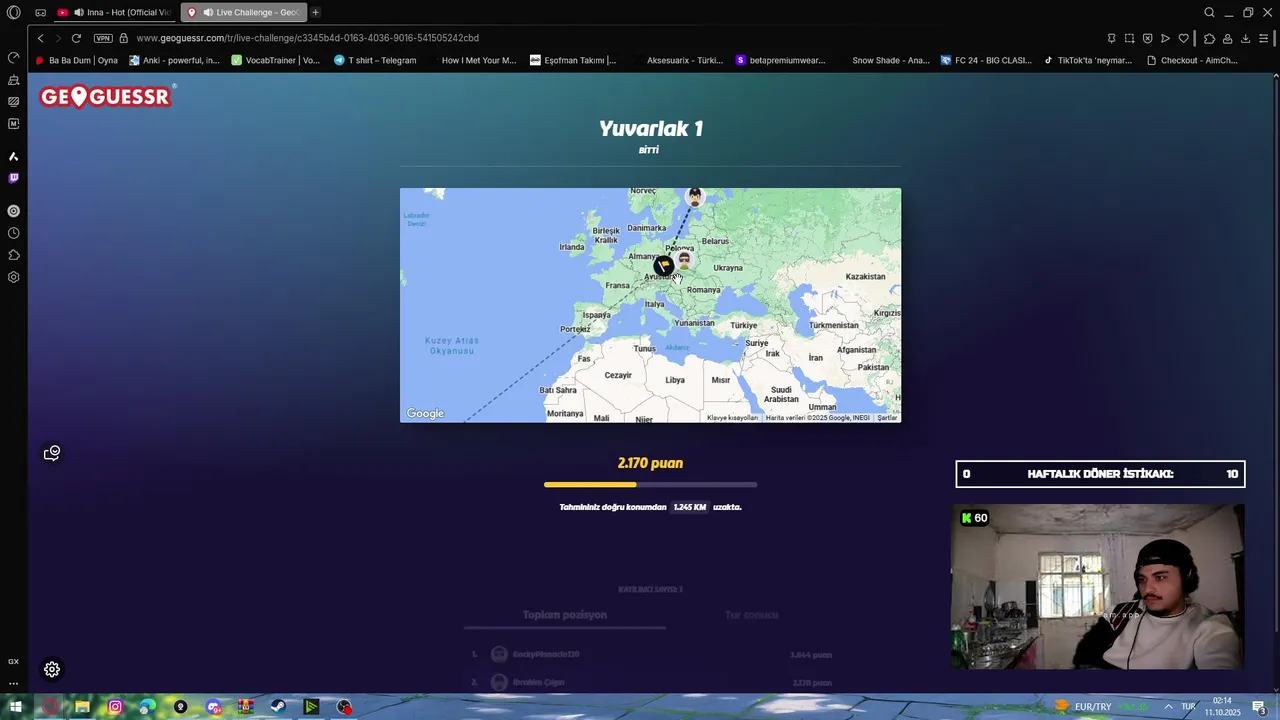Open the EUR/TRY taskbar widget
The image size is (1280, 720).
tap(1100, 707)
